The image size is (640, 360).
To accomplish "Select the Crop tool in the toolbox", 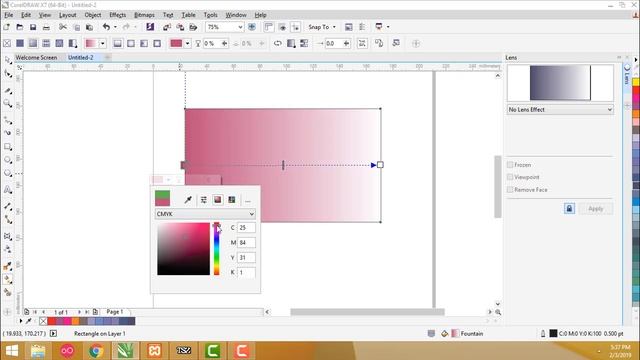I will pyautogui.click(x=8, y=91).
